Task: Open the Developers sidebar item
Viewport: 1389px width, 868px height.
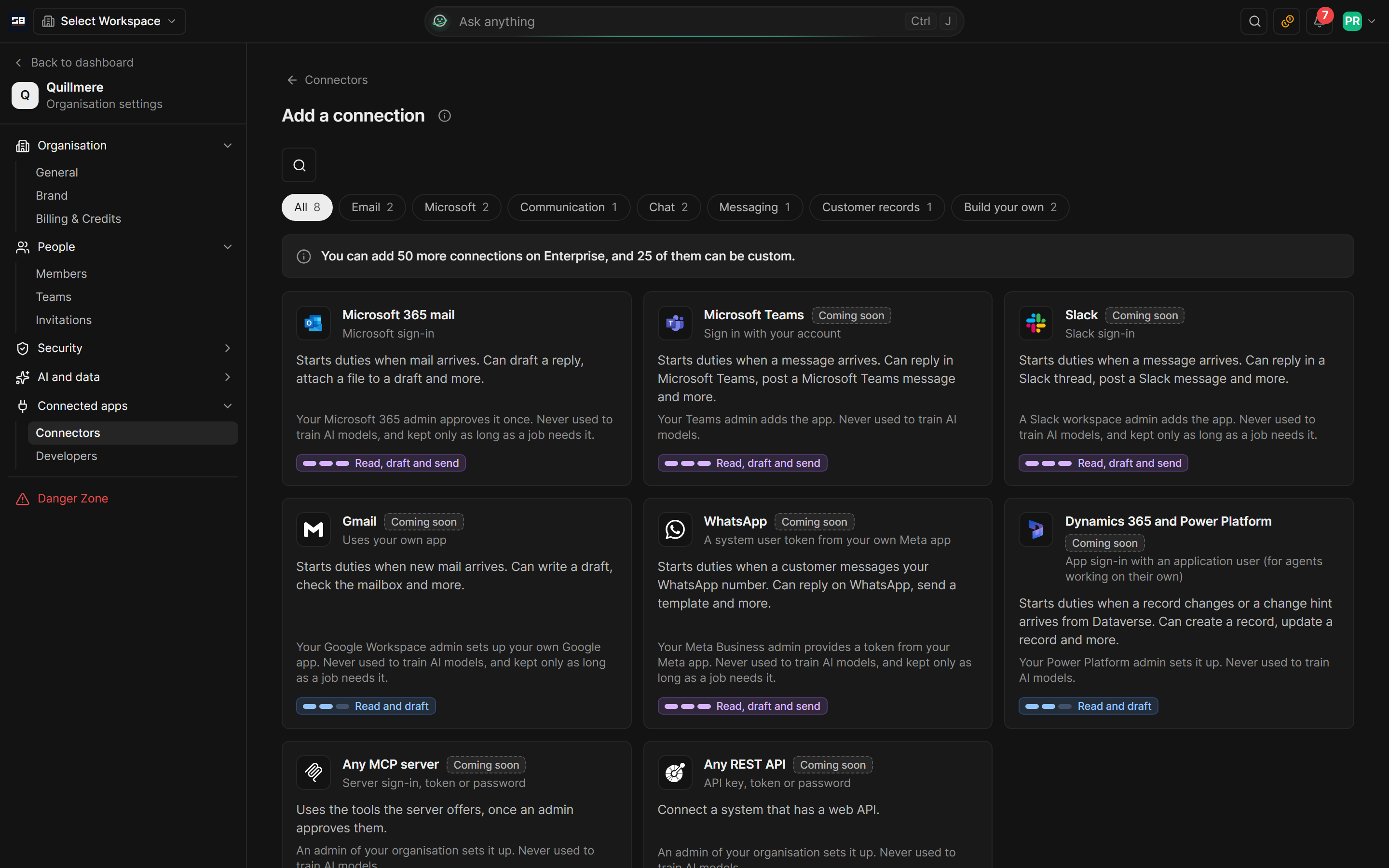Action: pos(66,456)
